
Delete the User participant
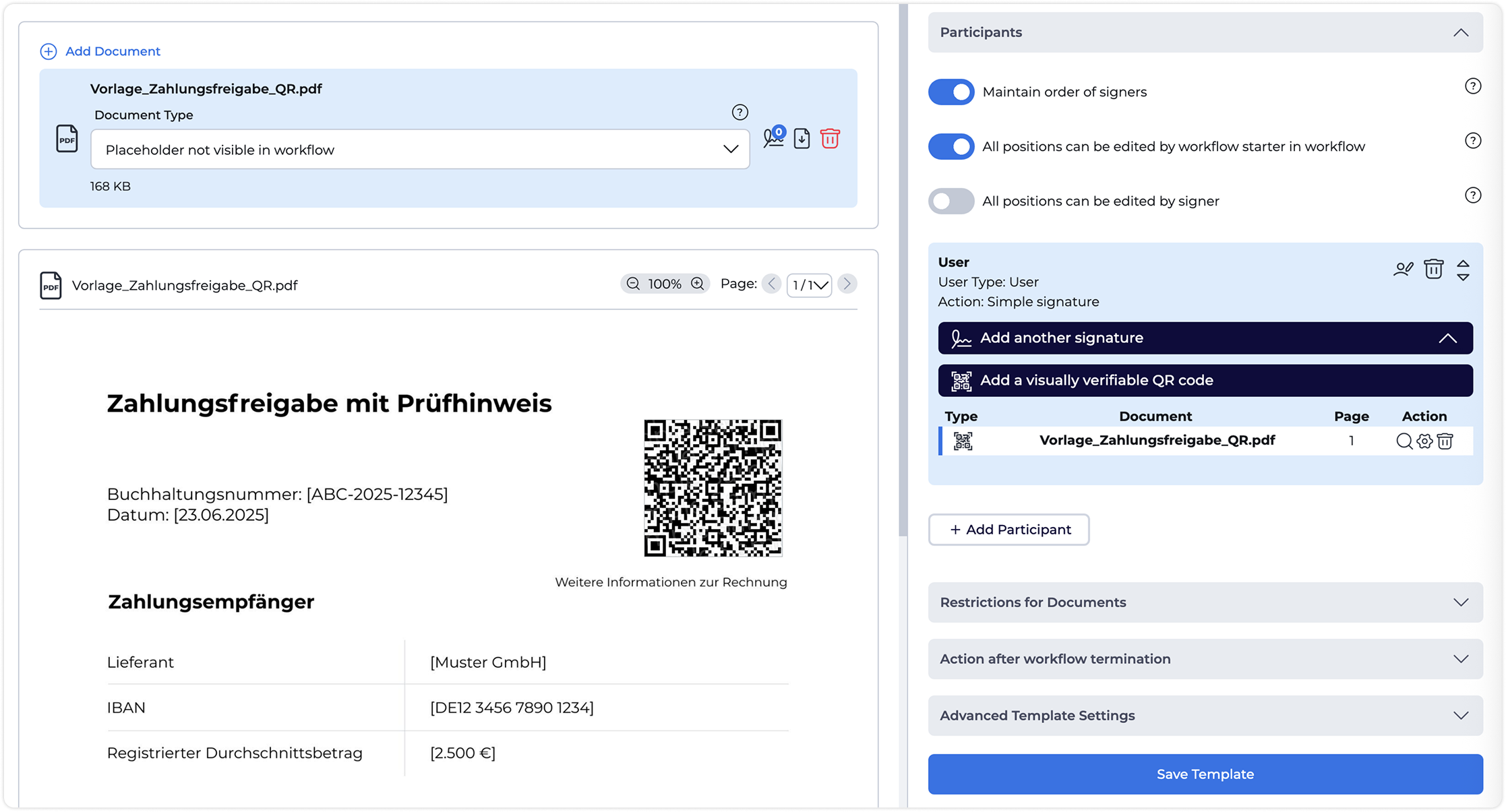coord(1433,270)
